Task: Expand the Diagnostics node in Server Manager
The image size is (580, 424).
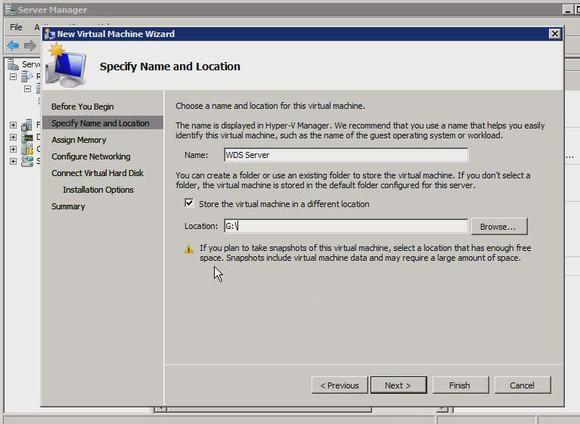Action: (x=13, y=137)
